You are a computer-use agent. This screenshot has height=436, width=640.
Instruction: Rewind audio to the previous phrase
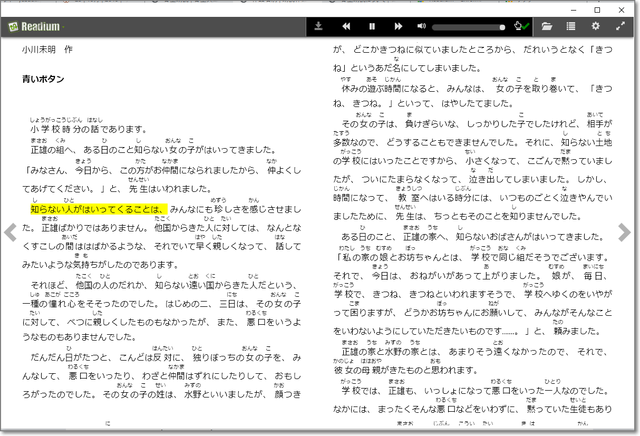(x=346, y=26)
